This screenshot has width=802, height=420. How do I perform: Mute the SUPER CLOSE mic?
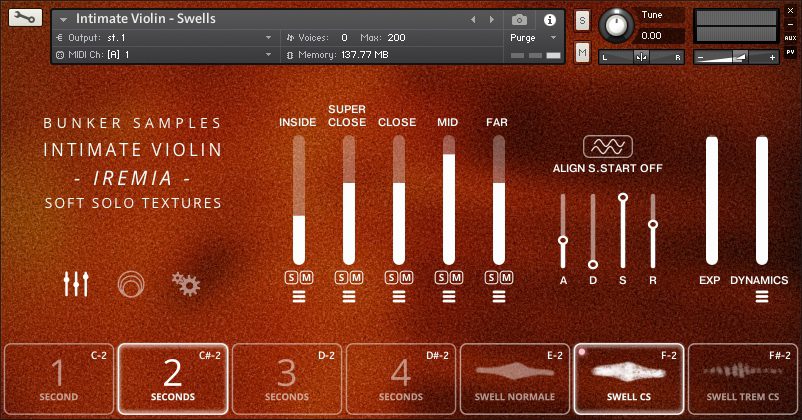coord(357,278)
